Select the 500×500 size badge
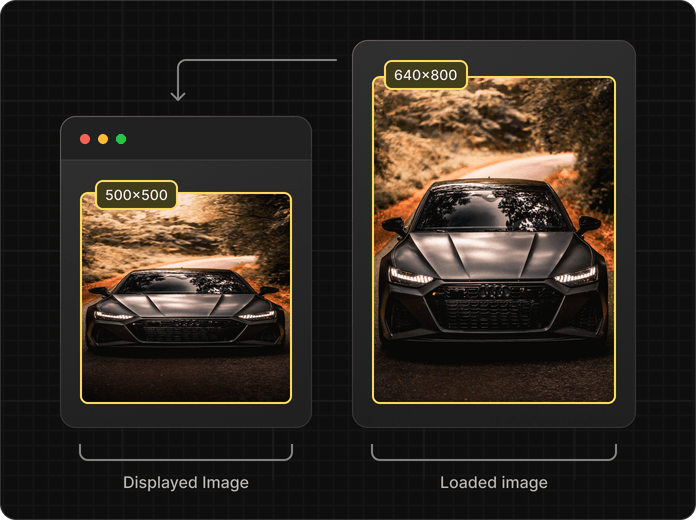The image size is (696, 520). pos(136,195)
